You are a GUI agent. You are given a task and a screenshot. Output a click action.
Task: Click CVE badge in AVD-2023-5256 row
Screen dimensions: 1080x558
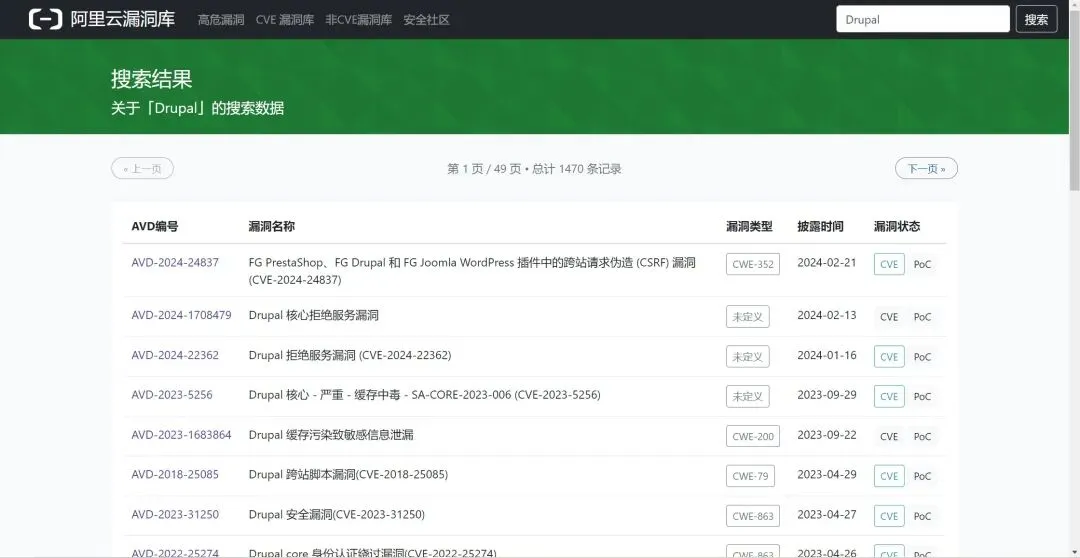[889, 397]
